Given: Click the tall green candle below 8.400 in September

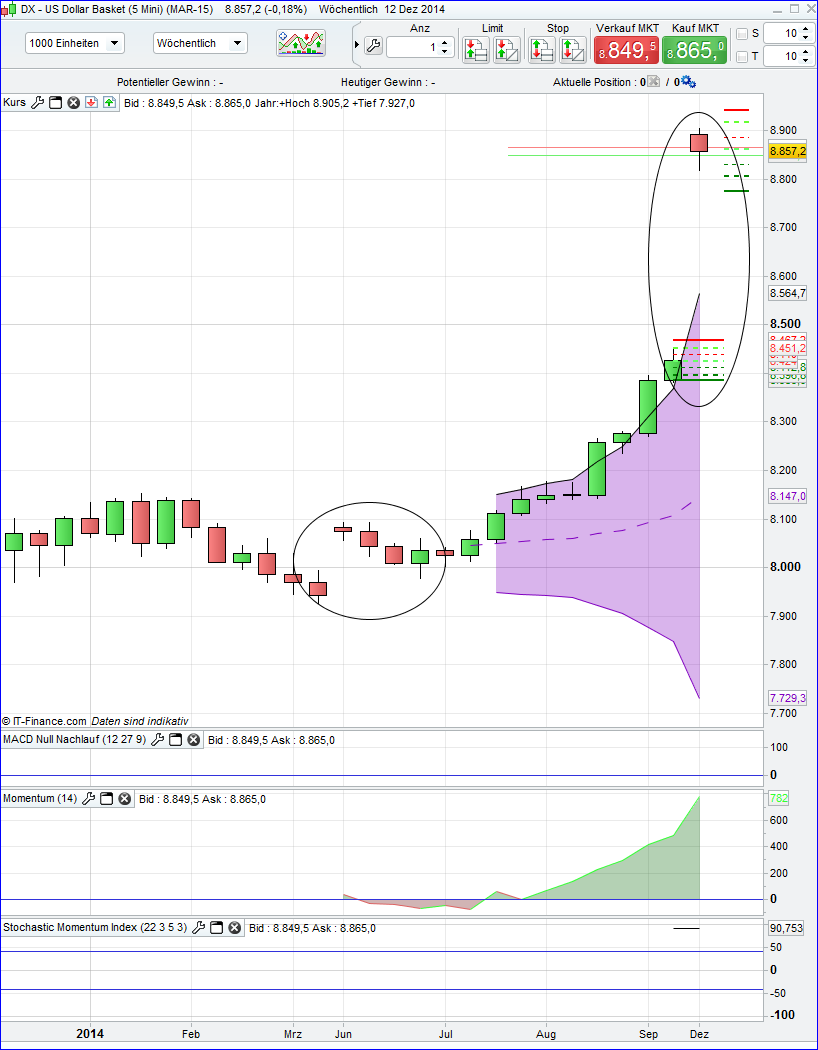Looking at the screenshot, I should click(x=647, y=407).
